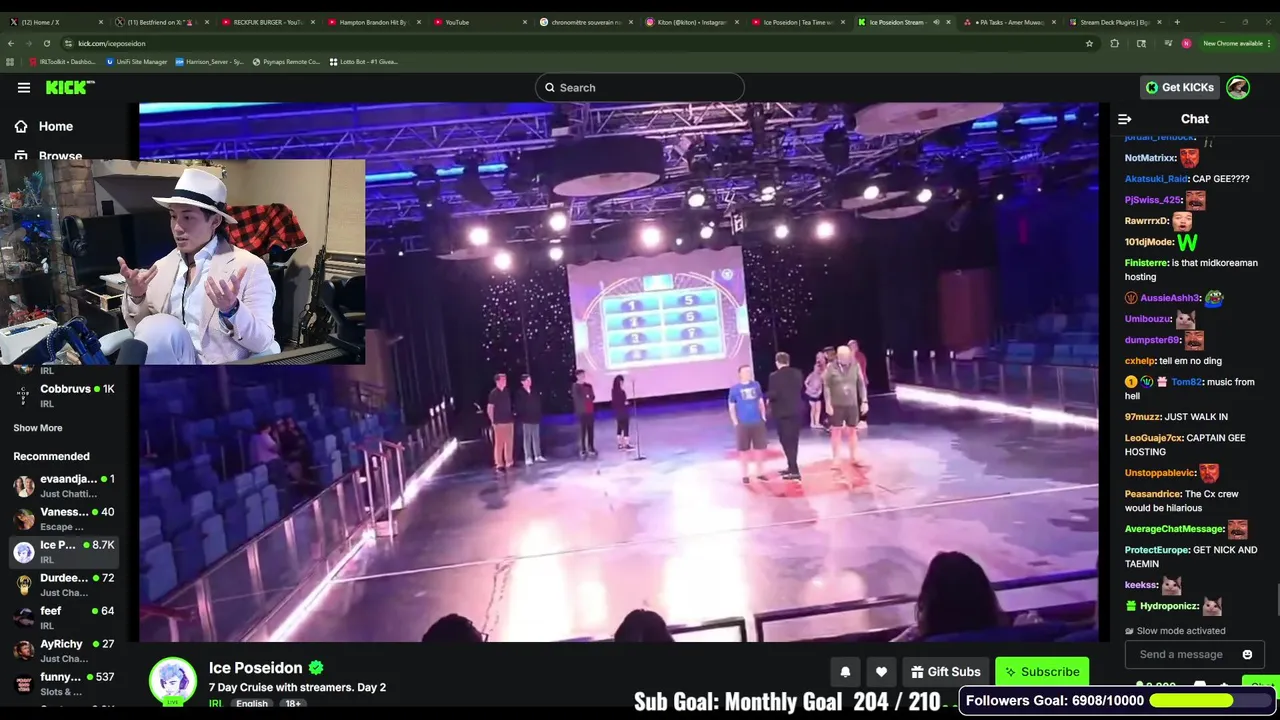Click the English language tag
The height and width of the screenshot is (720, 1280).
[x=251, y=704]
